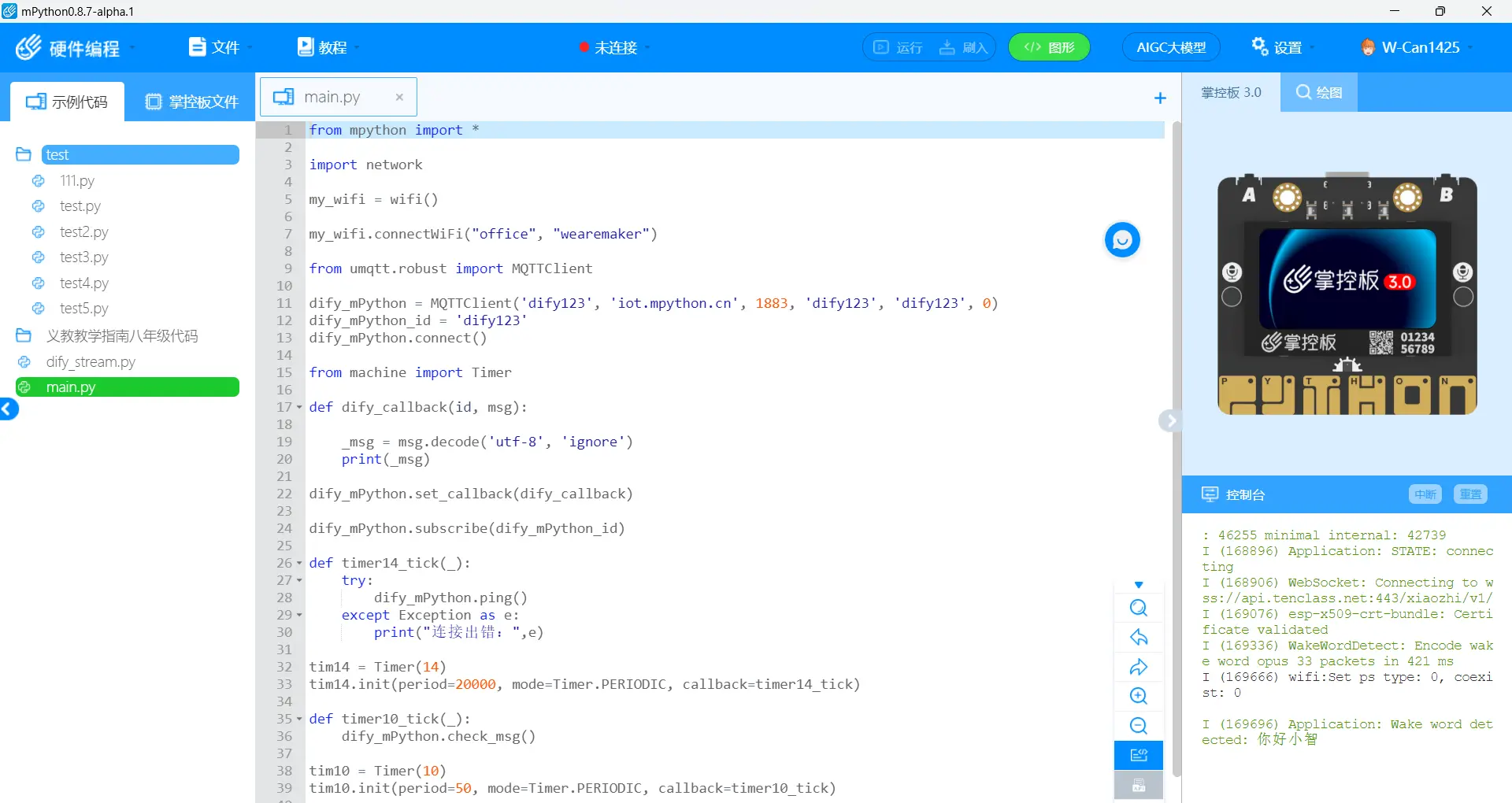Image resolution: width=1512 pixels, height=803 pixels.
Task: Fold the dify_callback function at line 17
Action: (x=299, y=408)
